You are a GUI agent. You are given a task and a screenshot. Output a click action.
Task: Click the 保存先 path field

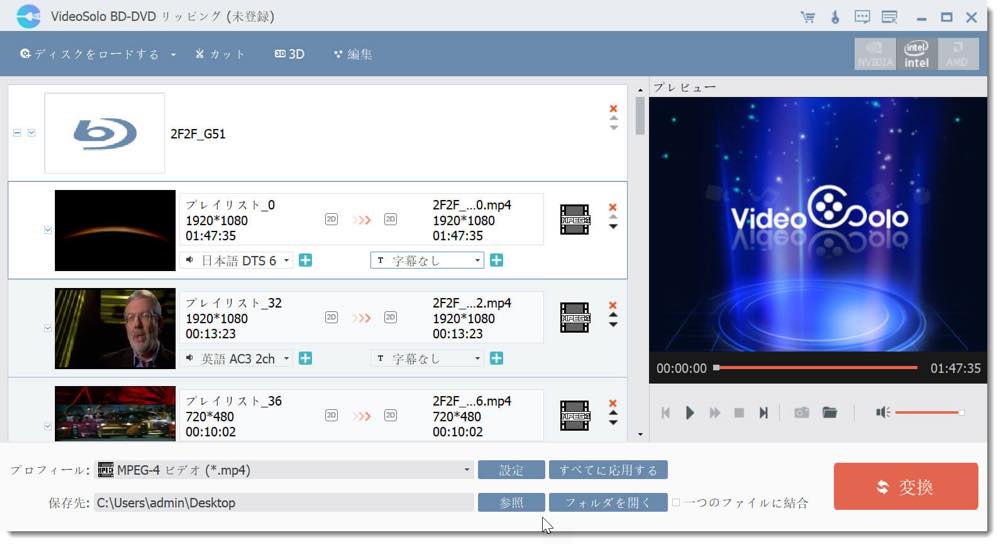point(284,503)
